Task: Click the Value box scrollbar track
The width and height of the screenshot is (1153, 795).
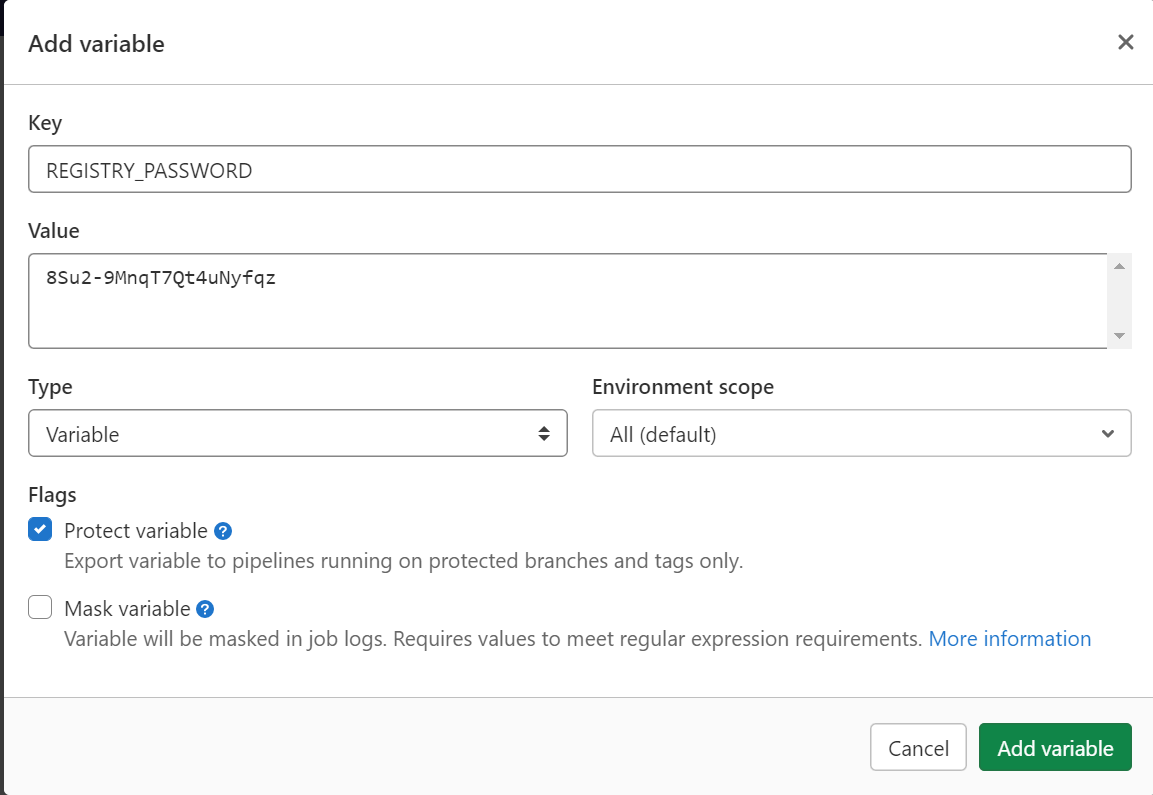Action: click(1120, 301)
